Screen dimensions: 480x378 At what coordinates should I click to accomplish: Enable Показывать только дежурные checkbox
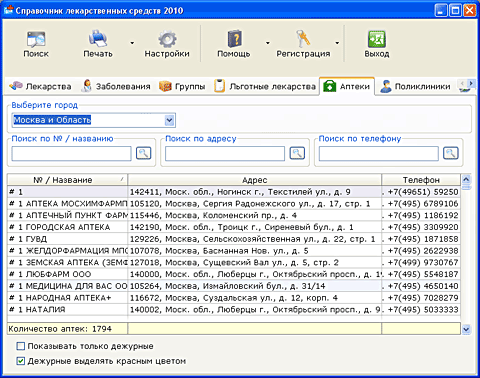pos(21,346)
